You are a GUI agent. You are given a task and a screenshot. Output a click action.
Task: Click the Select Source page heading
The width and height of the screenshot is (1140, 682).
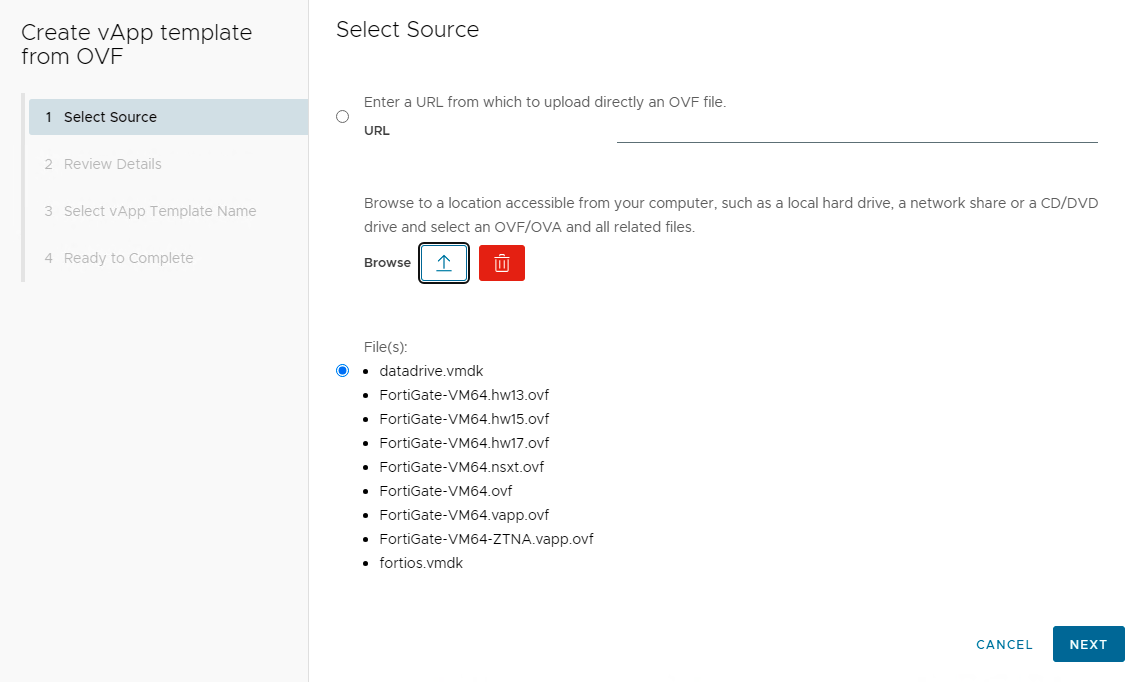(407, 30)
